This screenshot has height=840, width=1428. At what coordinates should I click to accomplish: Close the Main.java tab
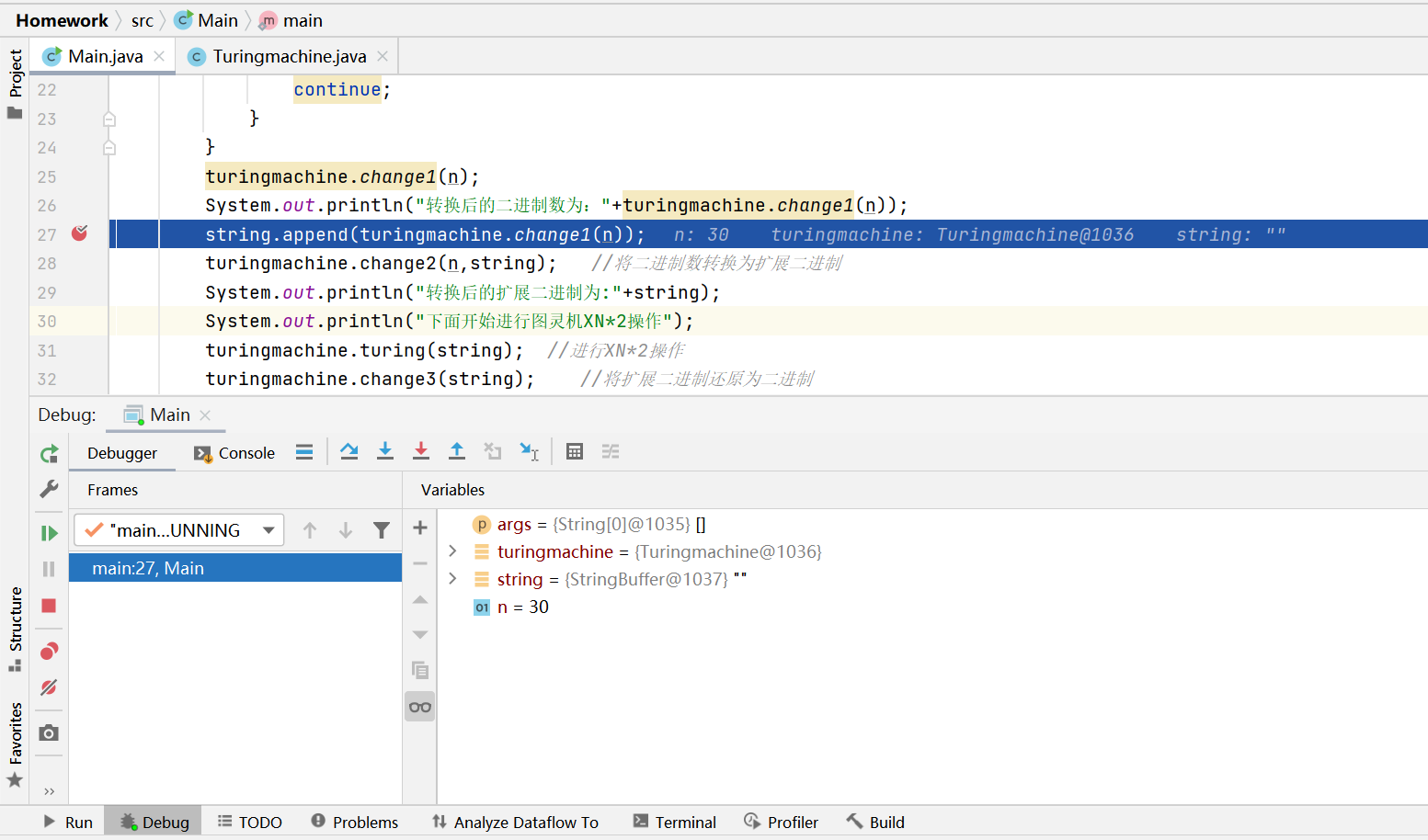click(159, 56)
